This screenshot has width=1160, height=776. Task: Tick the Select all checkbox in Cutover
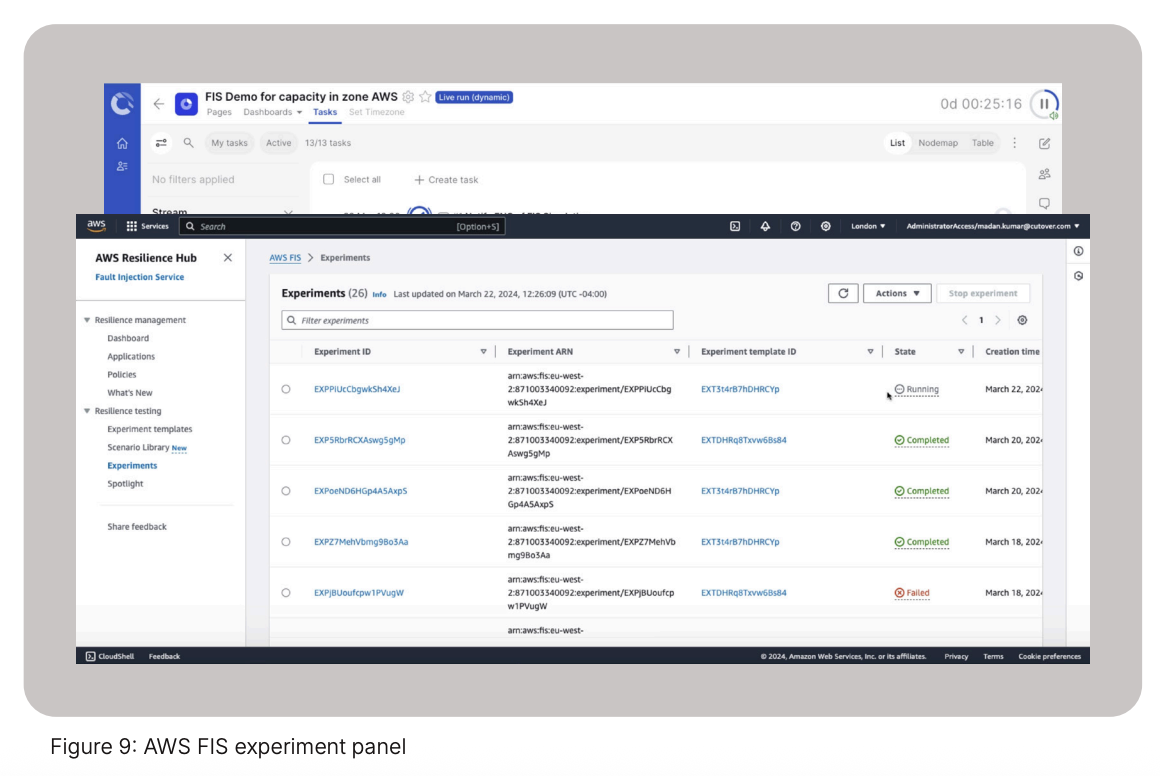(328, 179)
